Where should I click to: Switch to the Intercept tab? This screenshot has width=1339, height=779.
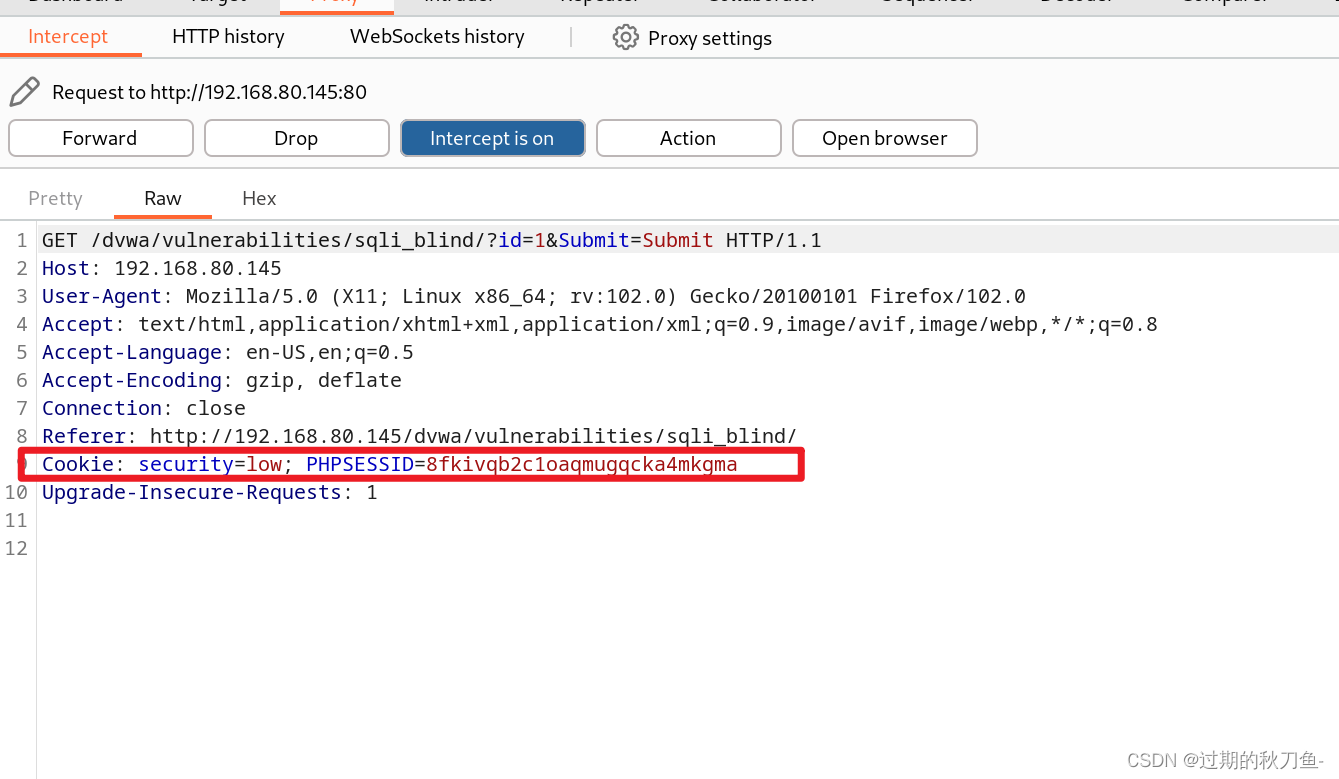tap(68, 37)
